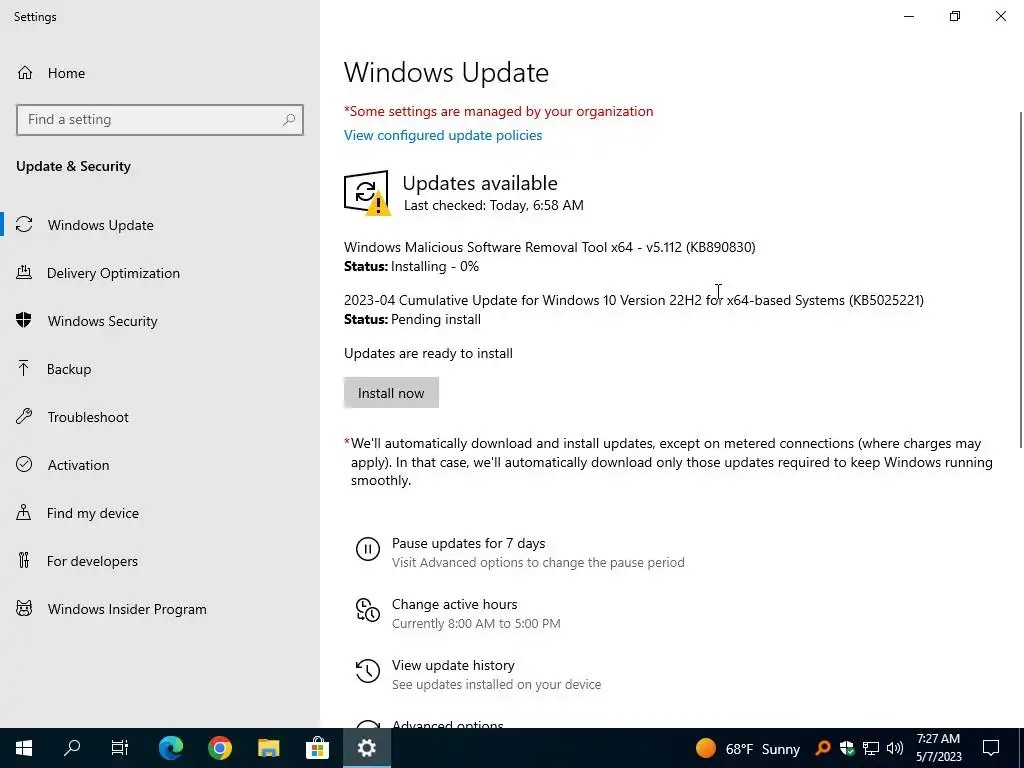The image size is (1024, 768).
Task: Open Windows Insider Program settings
Action: [160, 609]
